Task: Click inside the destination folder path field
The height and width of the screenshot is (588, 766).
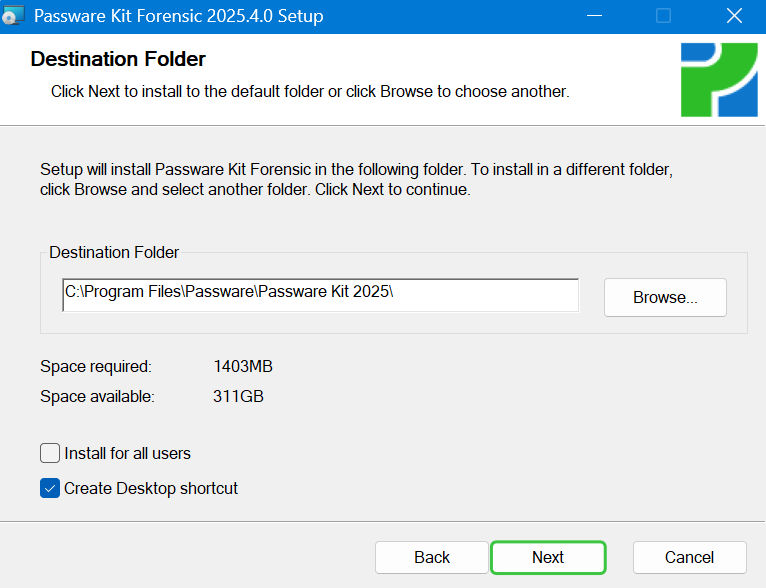Action: (320, 294)
